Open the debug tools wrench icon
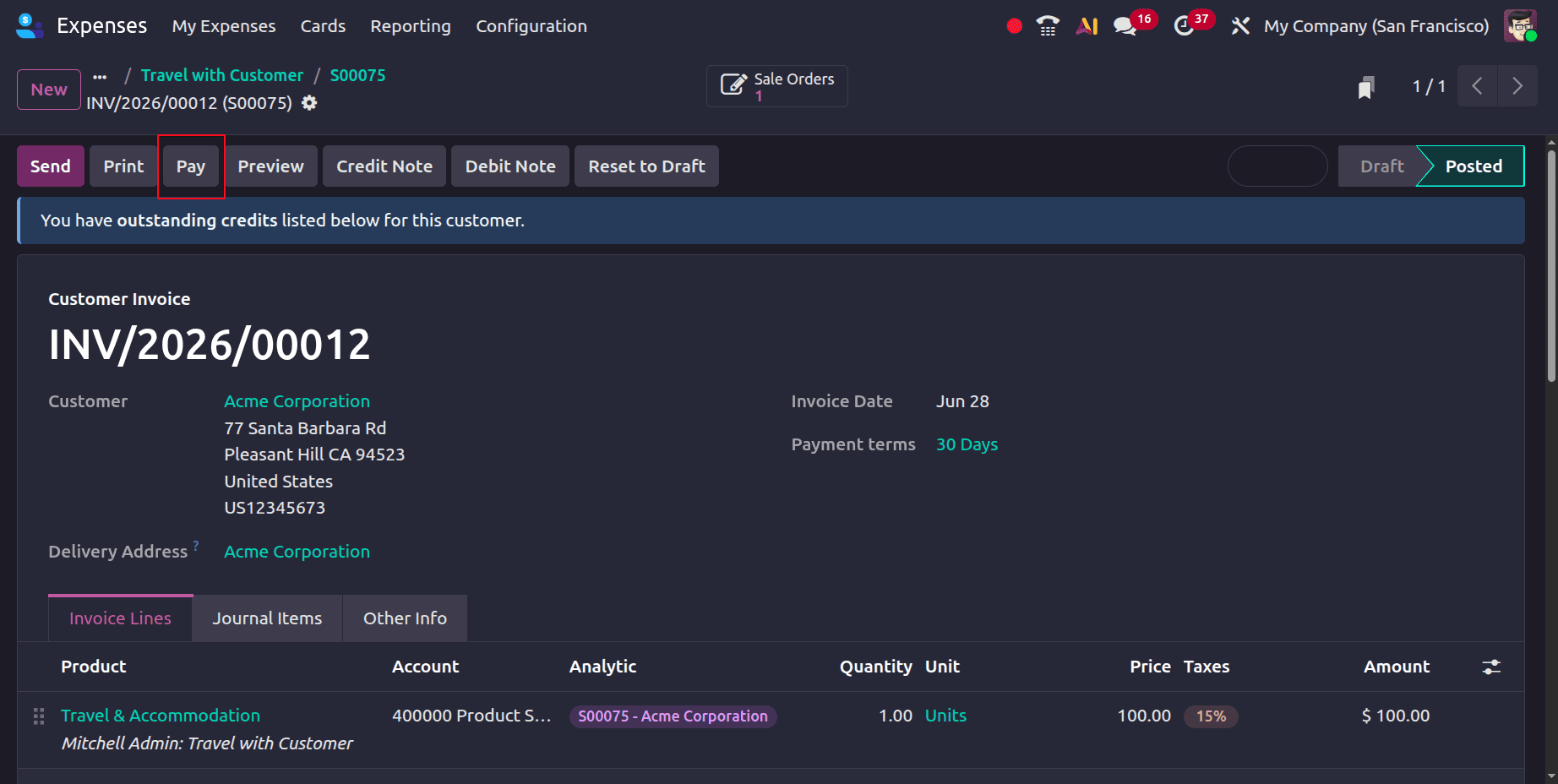The width and height of the screenshot is (1558, 784). [x=1240, y=26]
